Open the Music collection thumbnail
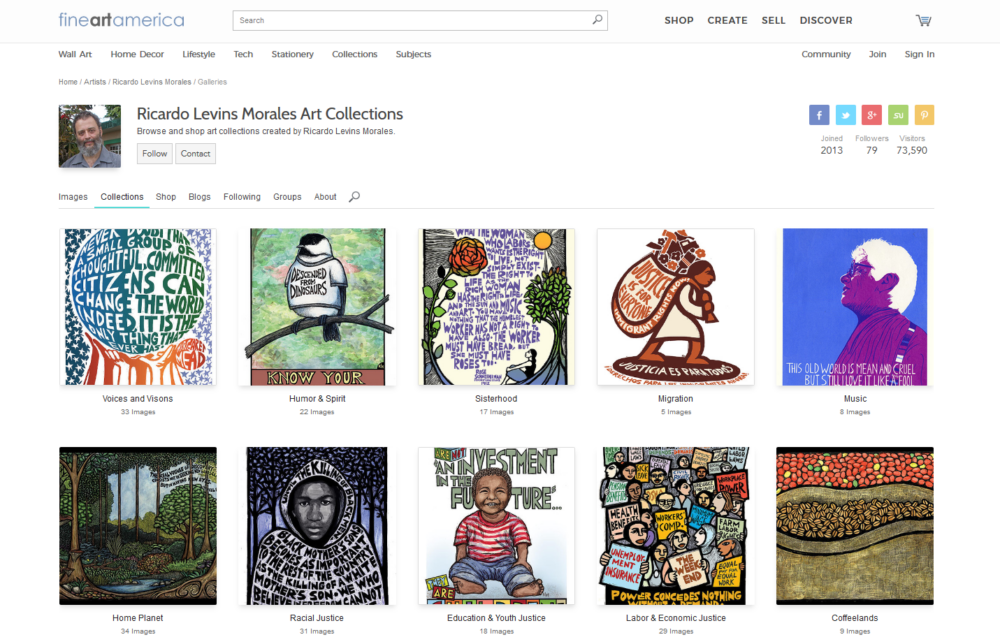Image resolution: width=1000 pixels, height=644 pixels. click(855, 307)
